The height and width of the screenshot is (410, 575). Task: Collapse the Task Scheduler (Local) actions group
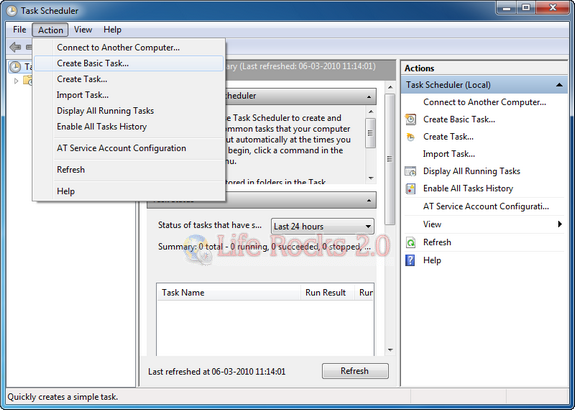point(559,85)
